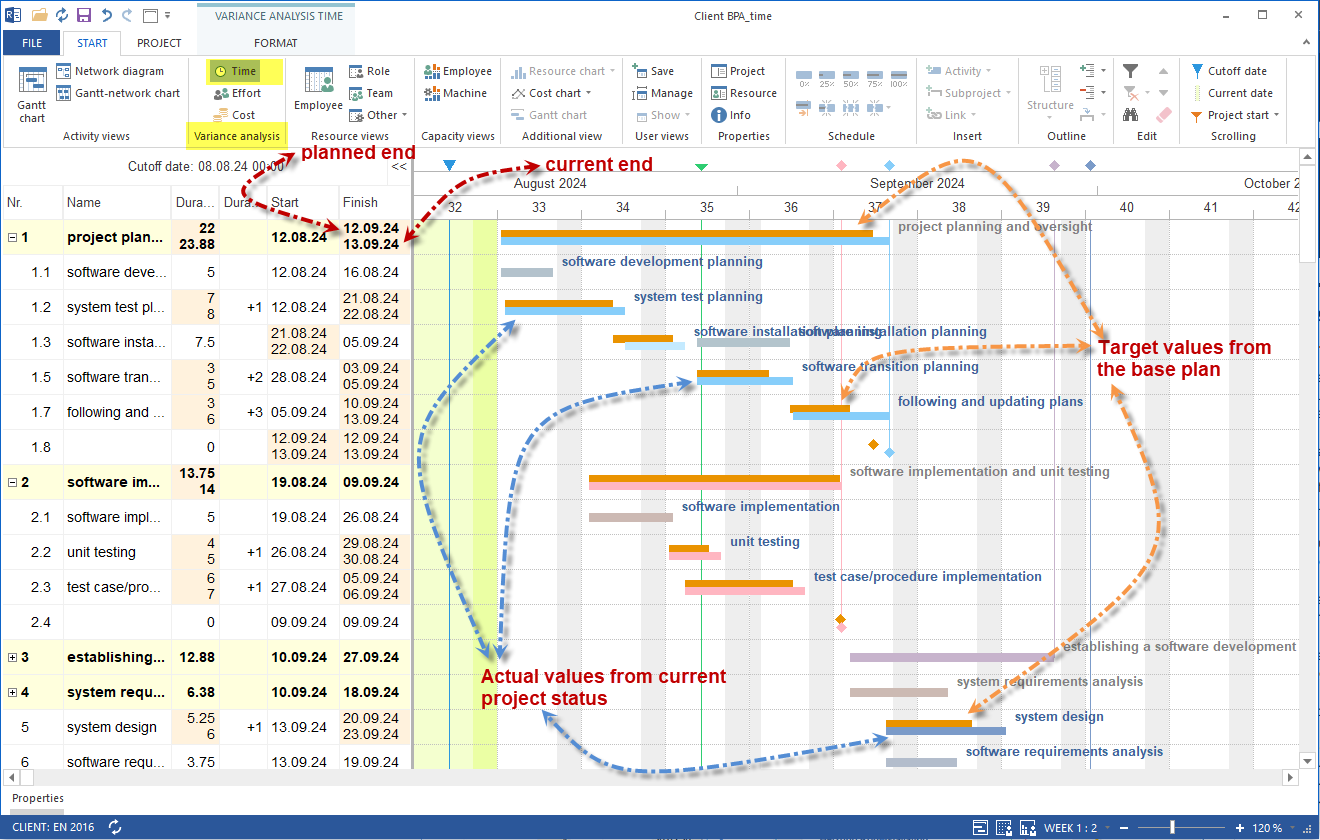
Task: Open Team resource view
Action: (x=371, y=93)
